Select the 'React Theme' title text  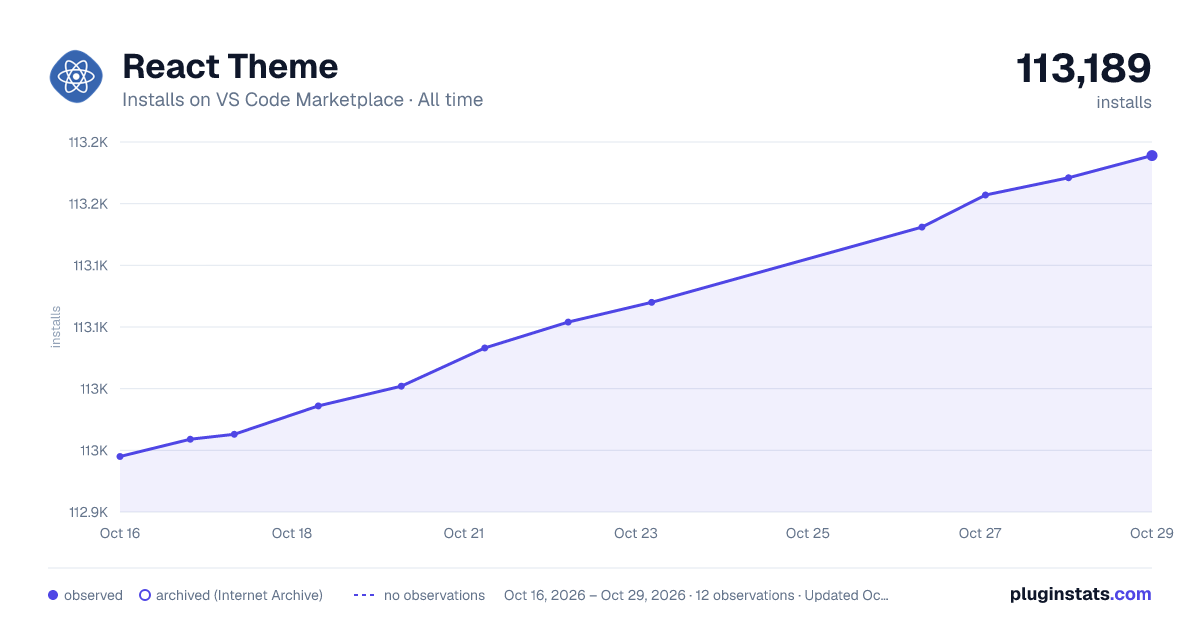pos(230,66)
